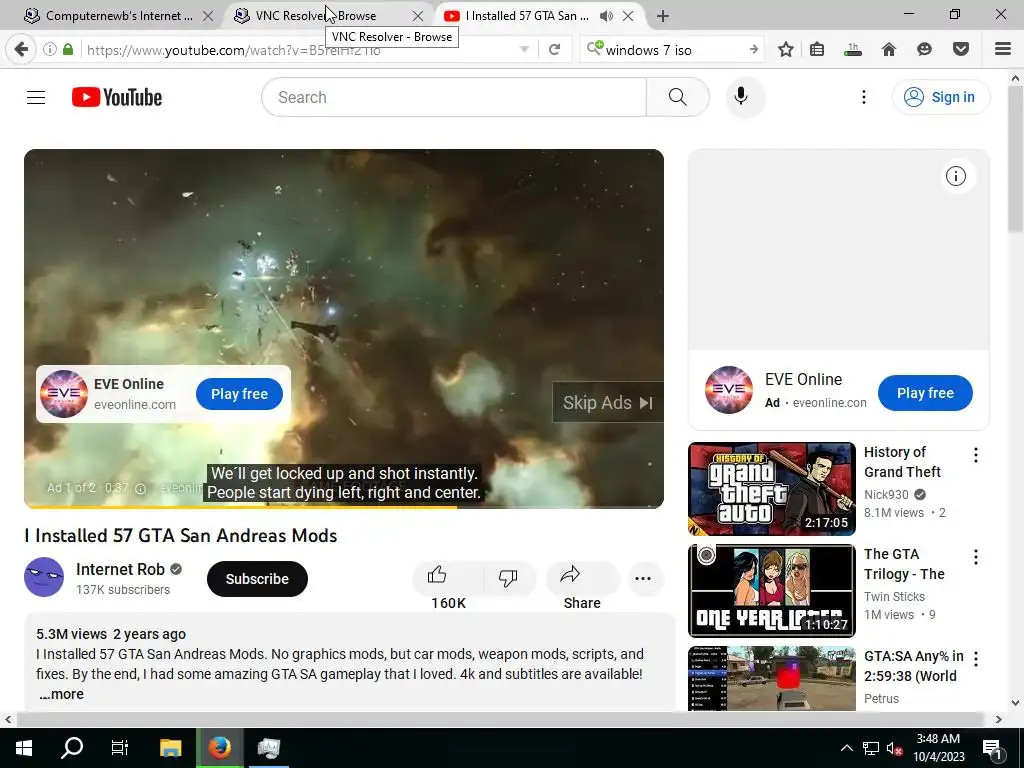The image size is (1024, 768).
Task: Subscribe to Internet Rob
Action: pos(257,579)
